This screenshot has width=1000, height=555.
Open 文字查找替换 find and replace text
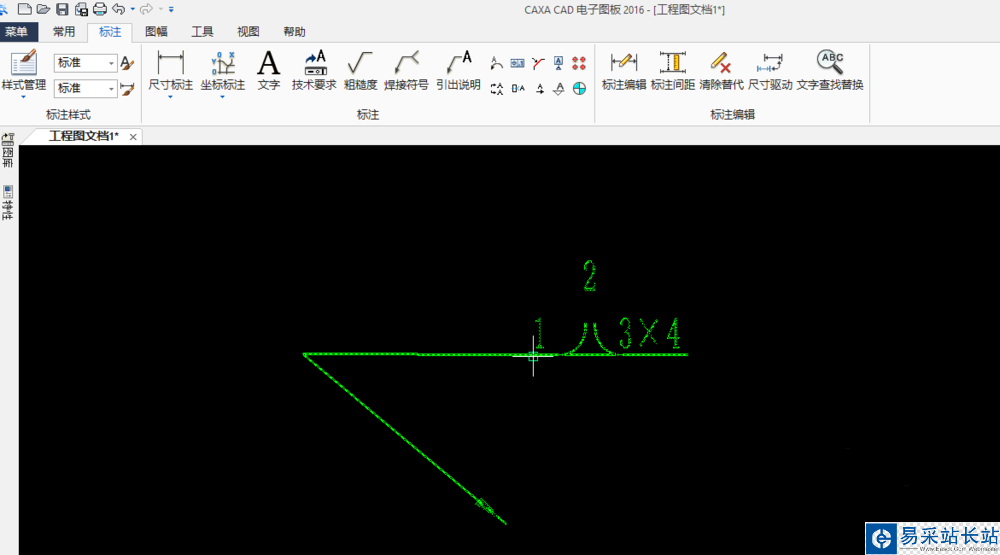(830, 70)
